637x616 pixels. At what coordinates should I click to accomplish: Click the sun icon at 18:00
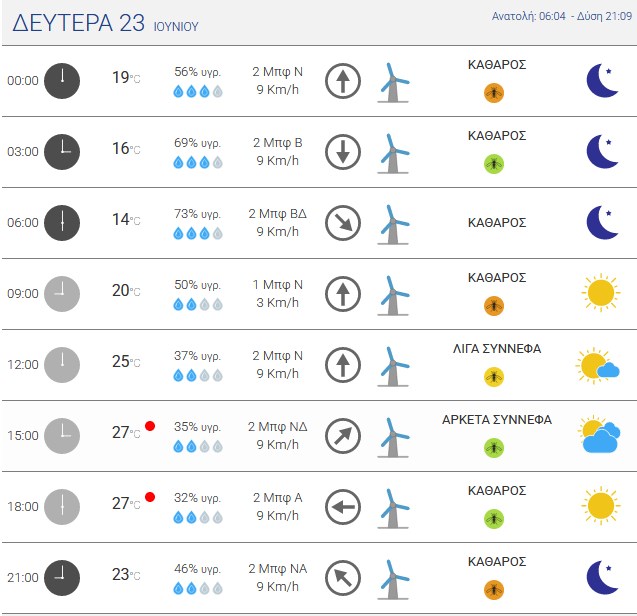click(x=601, y=505)
